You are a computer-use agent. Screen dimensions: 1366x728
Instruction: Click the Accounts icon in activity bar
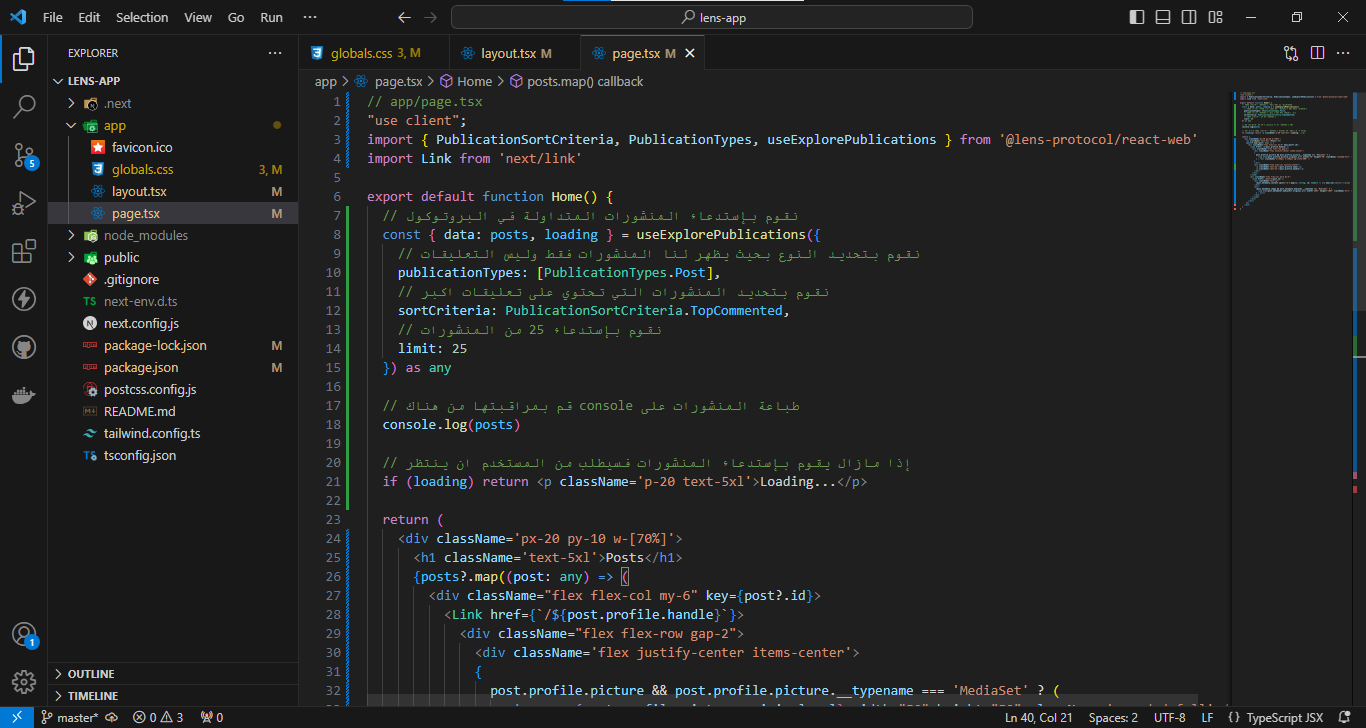pyautogui.click(x=24, y=634)
